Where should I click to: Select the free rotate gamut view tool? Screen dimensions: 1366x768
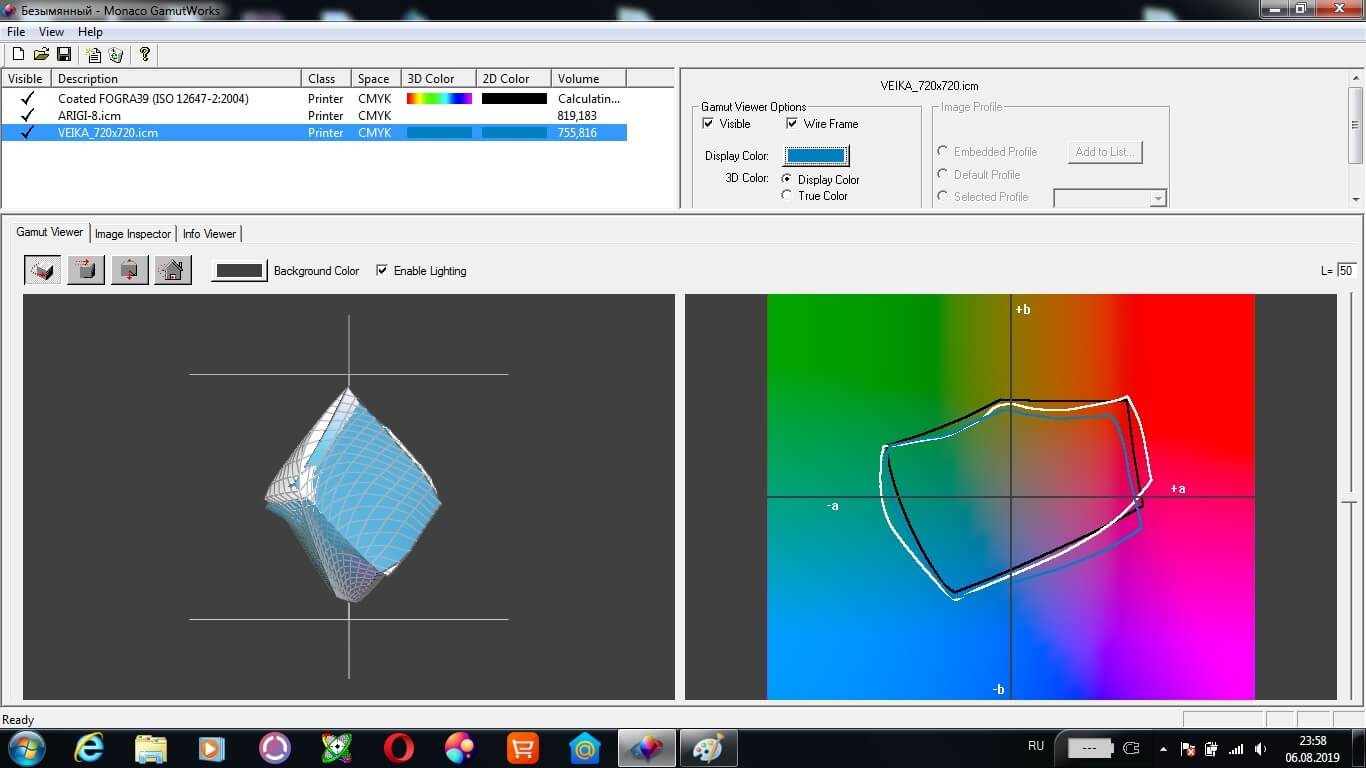coord(43,270)
